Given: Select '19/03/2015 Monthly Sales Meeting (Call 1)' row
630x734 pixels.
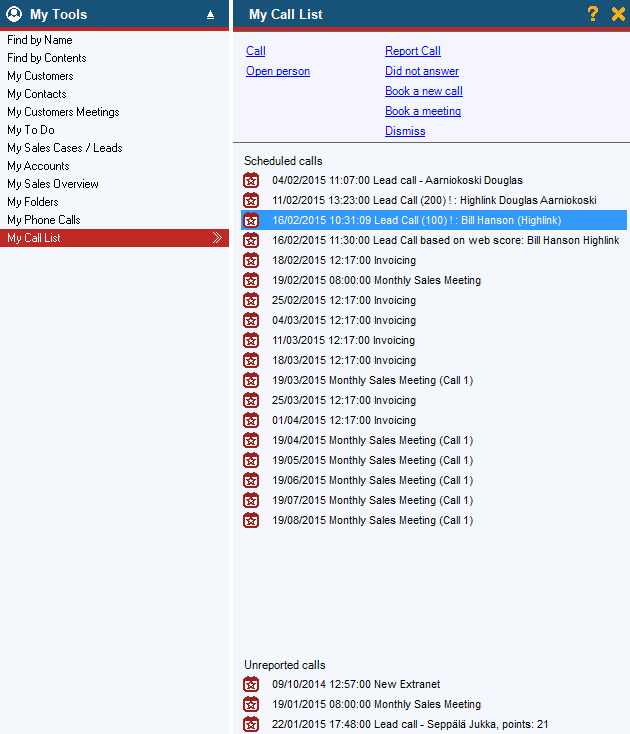Looking at the screenshot, I should (373, 381).
